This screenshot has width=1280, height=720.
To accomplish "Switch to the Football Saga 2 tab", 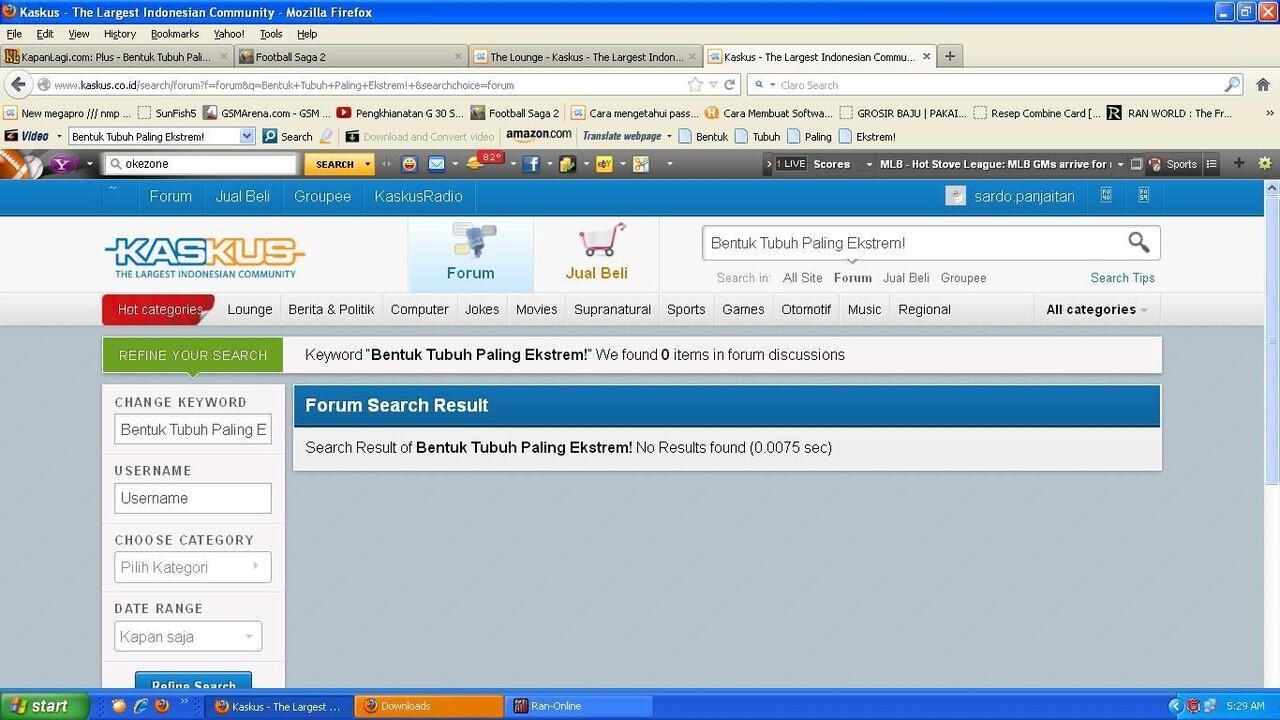I will 350,57.
